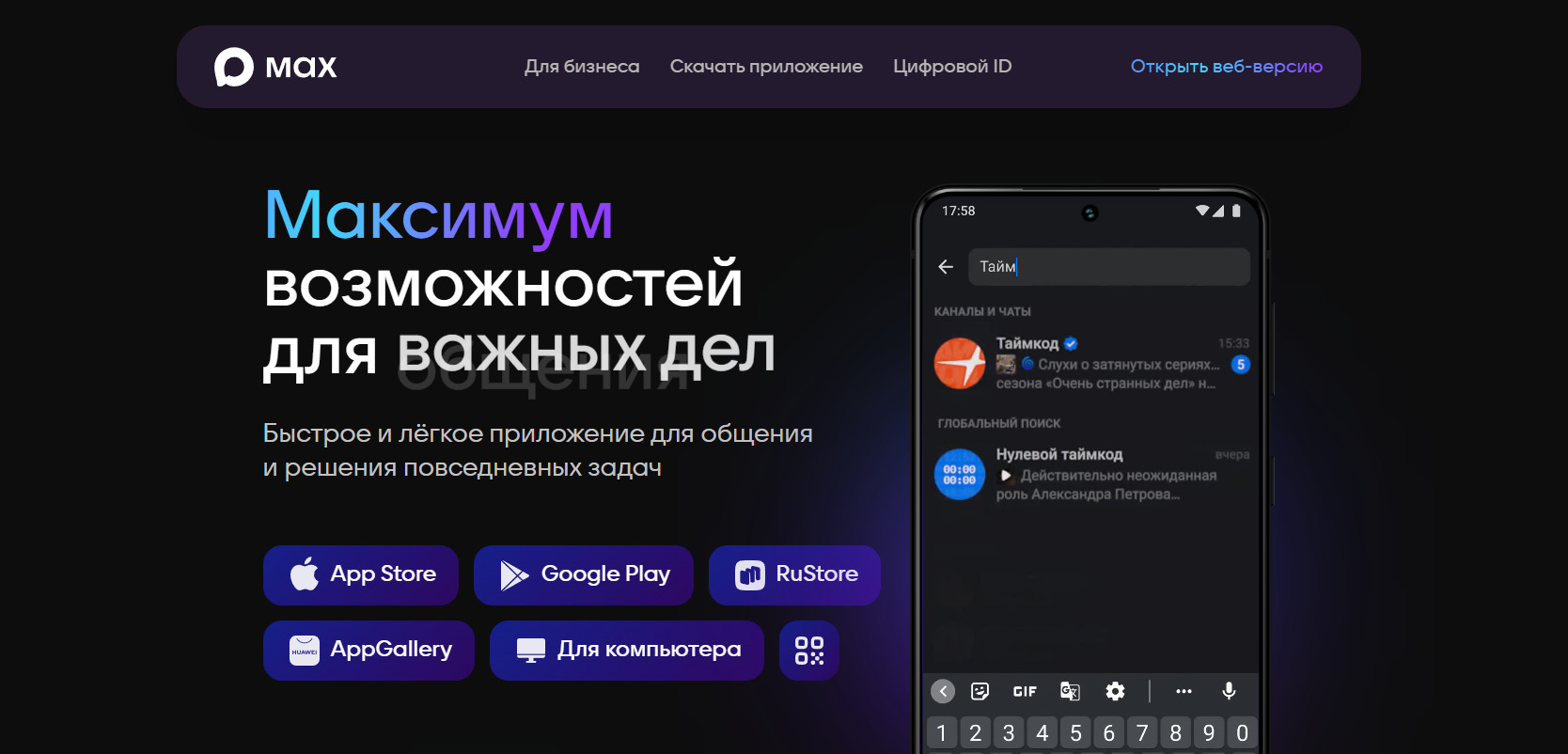Click the keyboard microphone icon
The height and width of the screenshot is (754, 1568).
click(1228, 691)
